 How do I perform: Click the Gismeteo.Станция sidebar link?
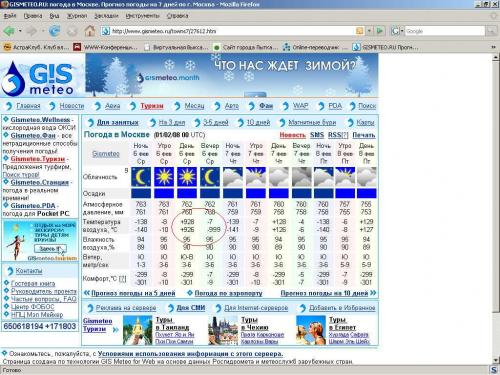39,182
